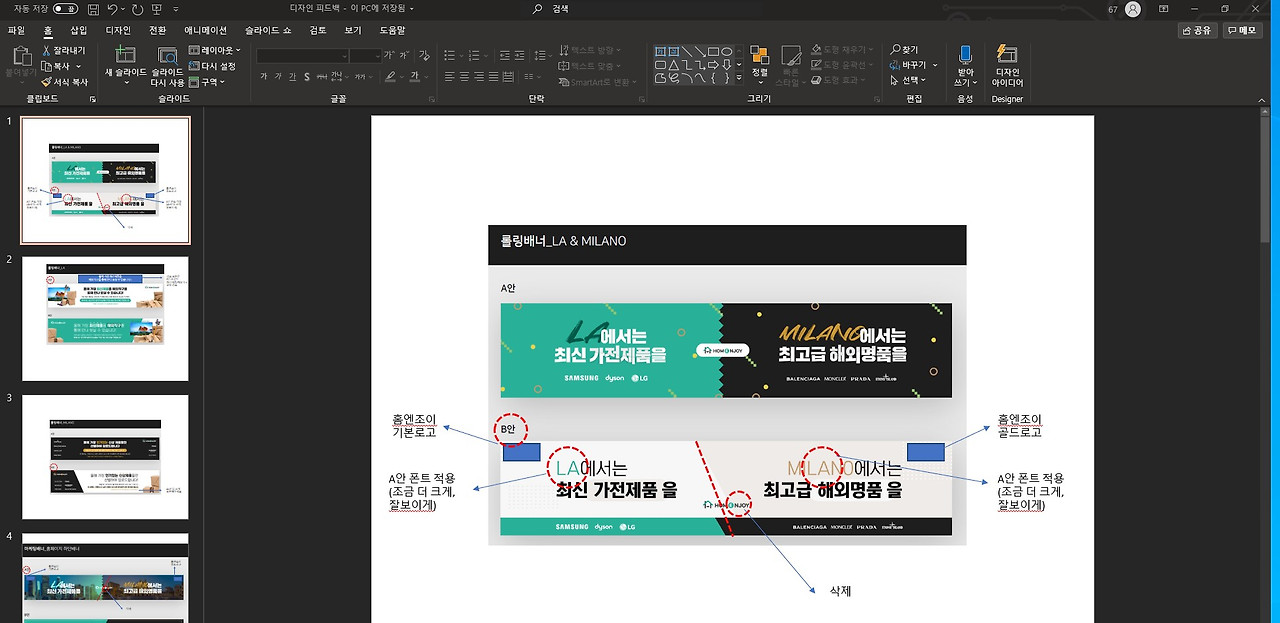Switch to the 검토 ribbon tab
The height and width of the screenshot is (623, 1280).
pyautogui.click(x=318, y=31)
